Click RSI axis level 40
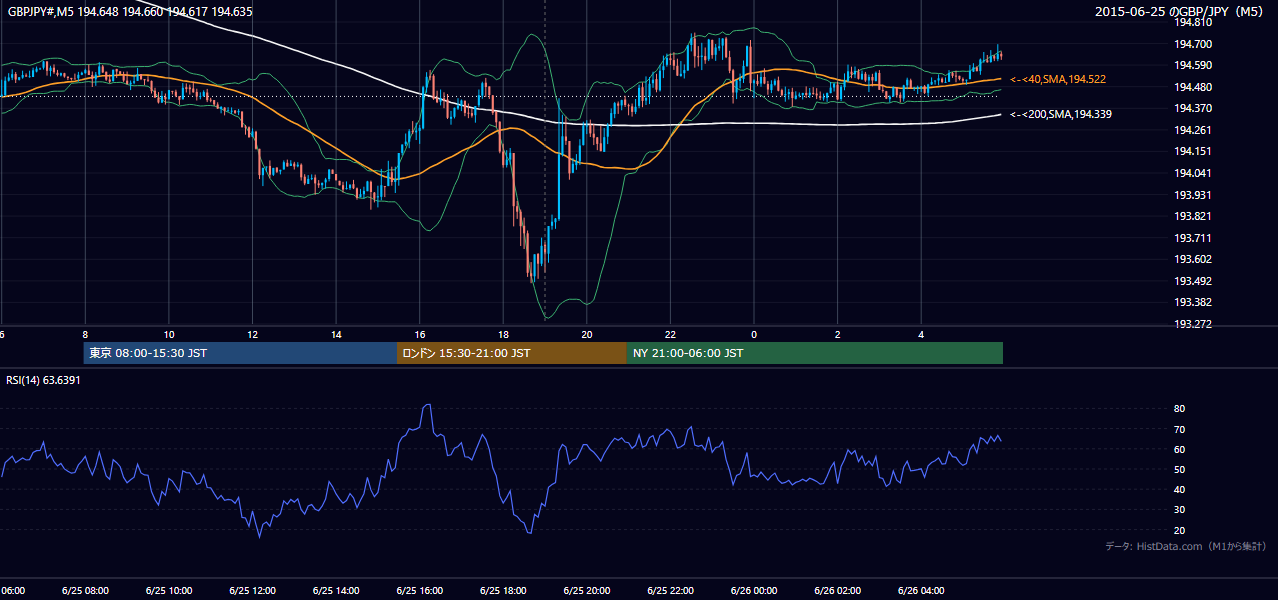This screenshot has height=600, width=1278. pyautogui.click(x=1179, y=489)
